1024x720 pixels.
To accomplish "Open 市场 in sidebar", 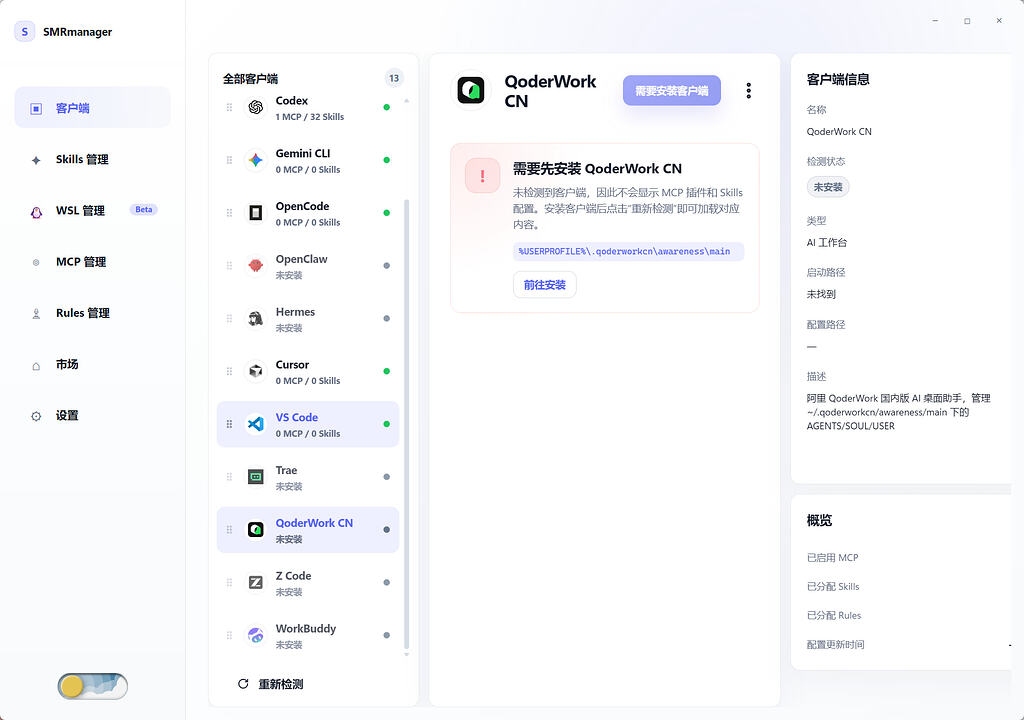I will tap(93, 365).
